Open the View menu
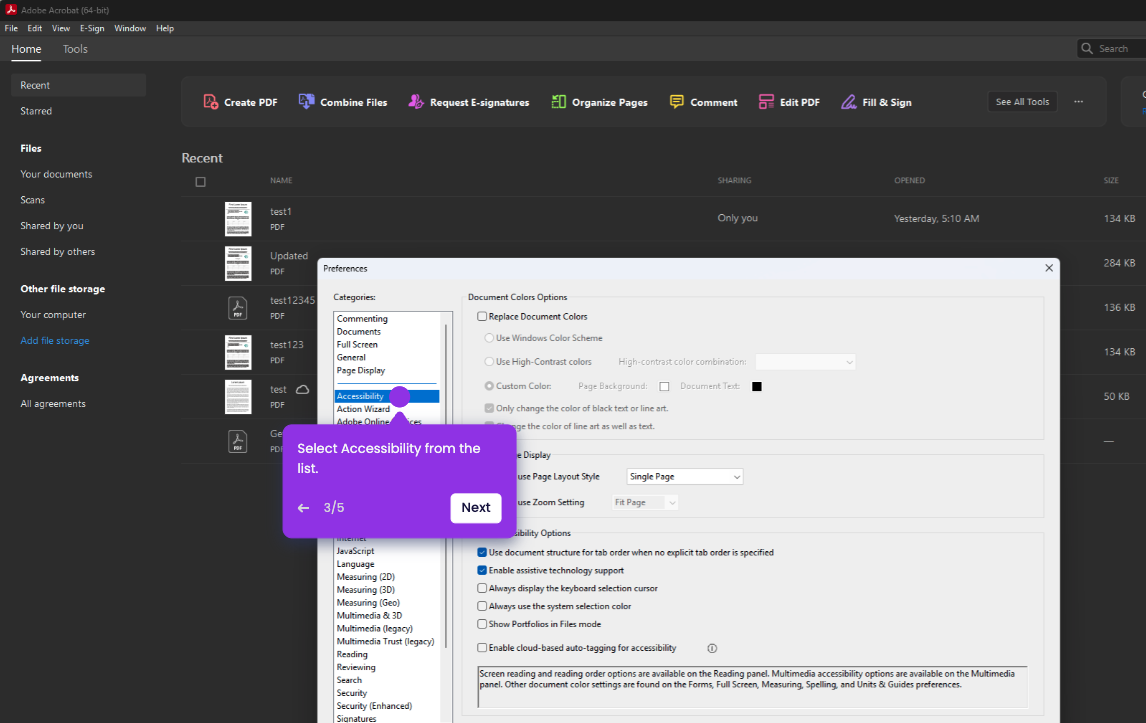 pos(61,28)
